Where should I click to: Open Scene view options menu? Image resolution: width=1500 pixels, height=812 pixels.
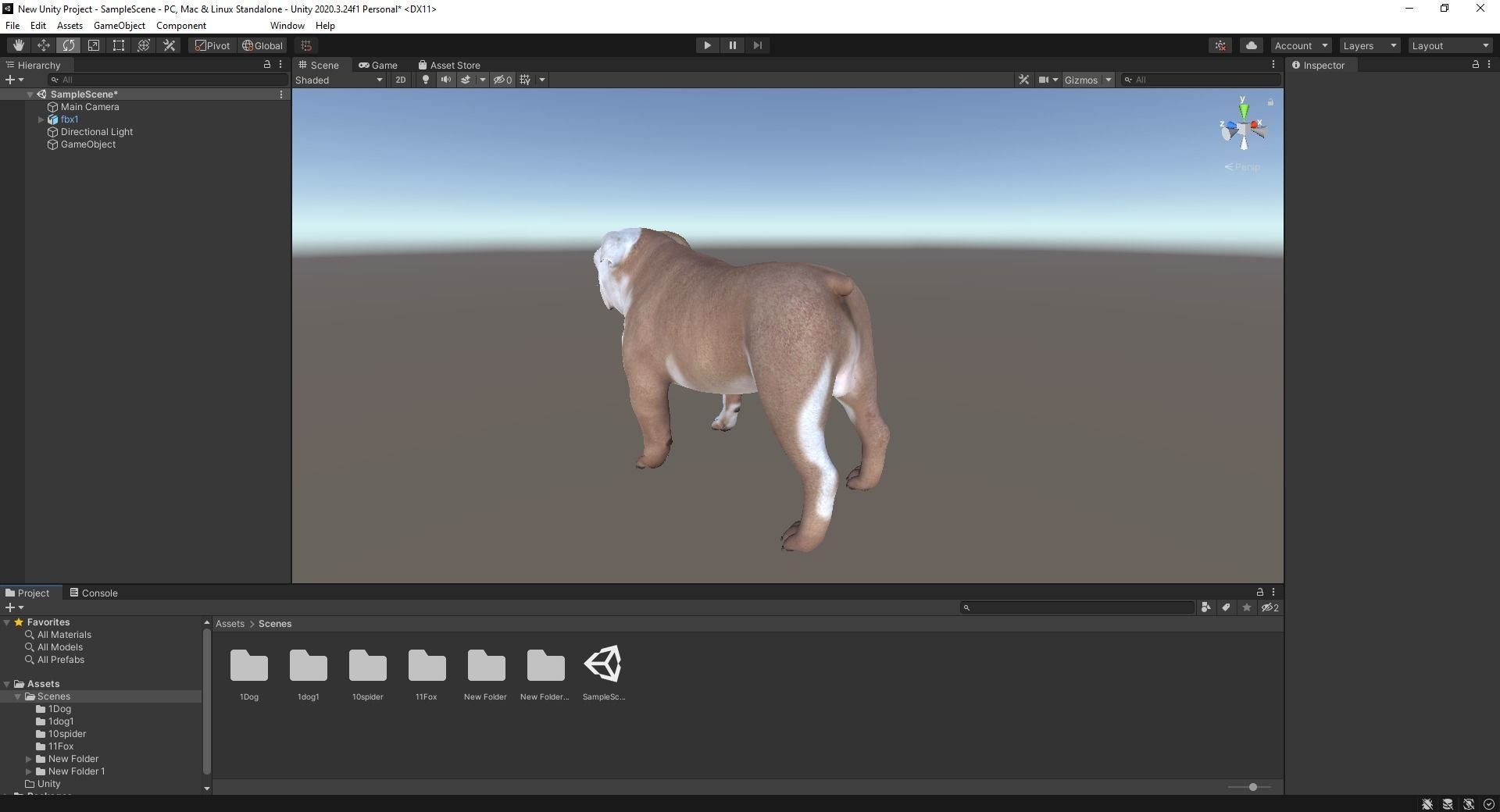pyautogui.click(x=1273, y=65)
